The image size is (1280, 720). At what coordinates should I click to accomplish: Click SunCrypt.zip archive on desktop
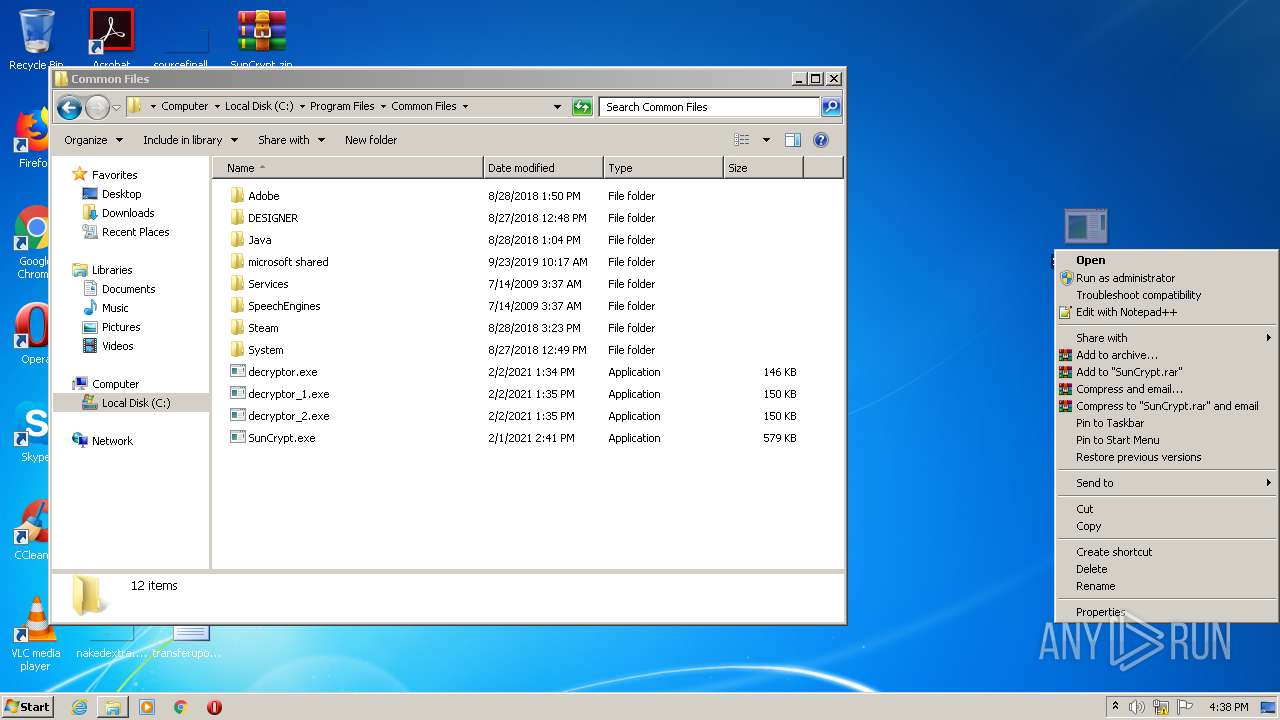(x=261, y=40)
